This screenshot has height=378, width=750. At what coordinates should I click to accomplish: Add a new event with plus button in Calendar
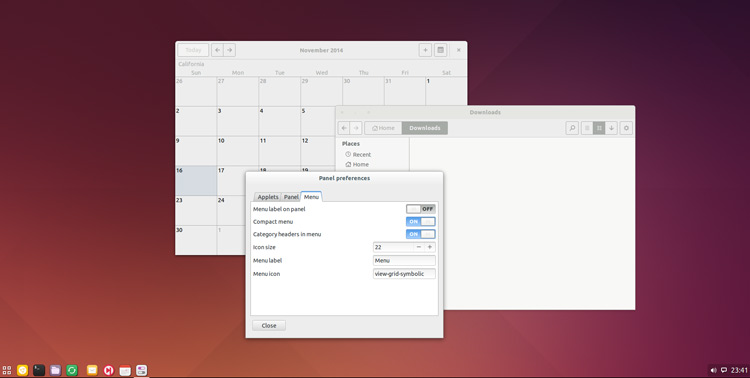(425, 50)
